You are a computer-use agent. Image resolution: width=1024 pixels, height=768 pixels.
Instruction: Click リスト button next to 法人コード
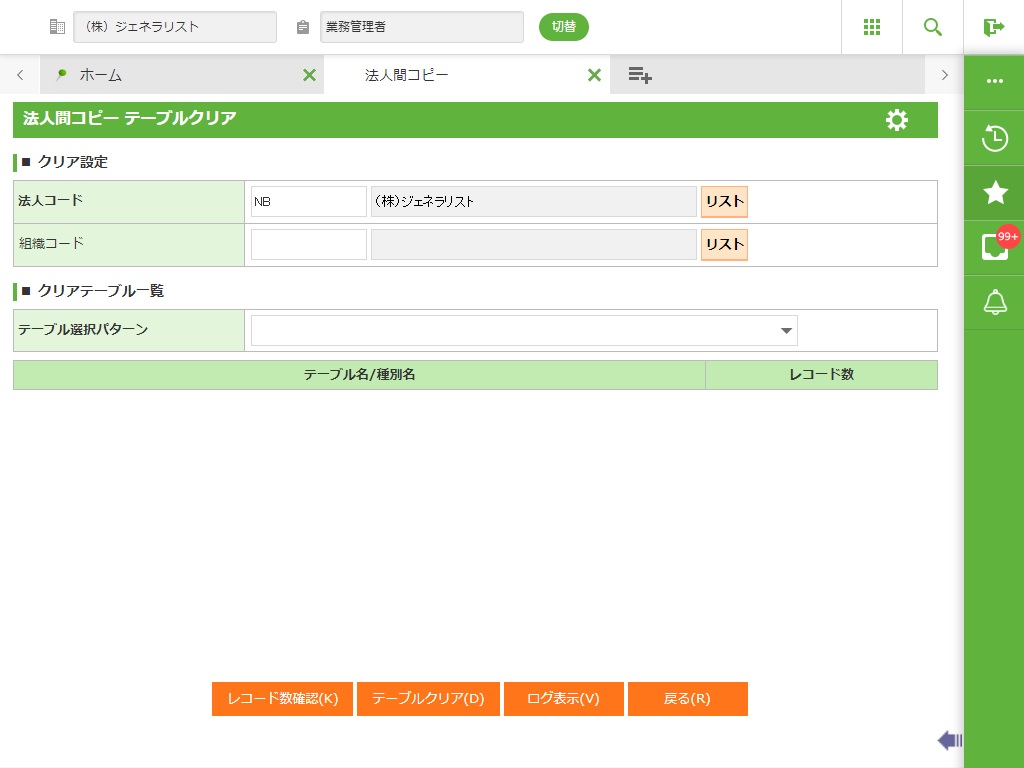pyautogui.click(x=724, y=201)
